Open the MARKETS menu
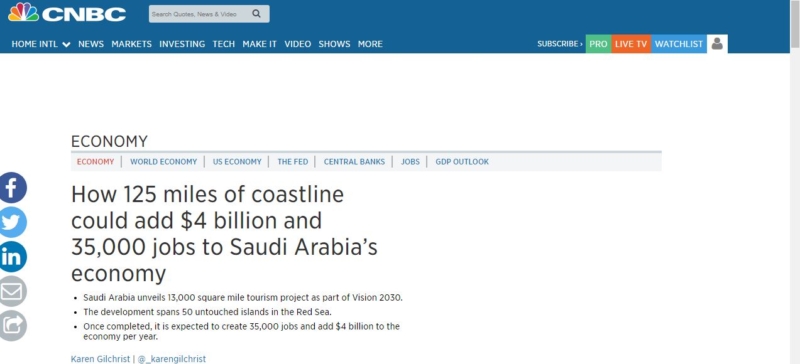This screenshot has width=800, height=364. pyautogui.click(x=132, y=44)
